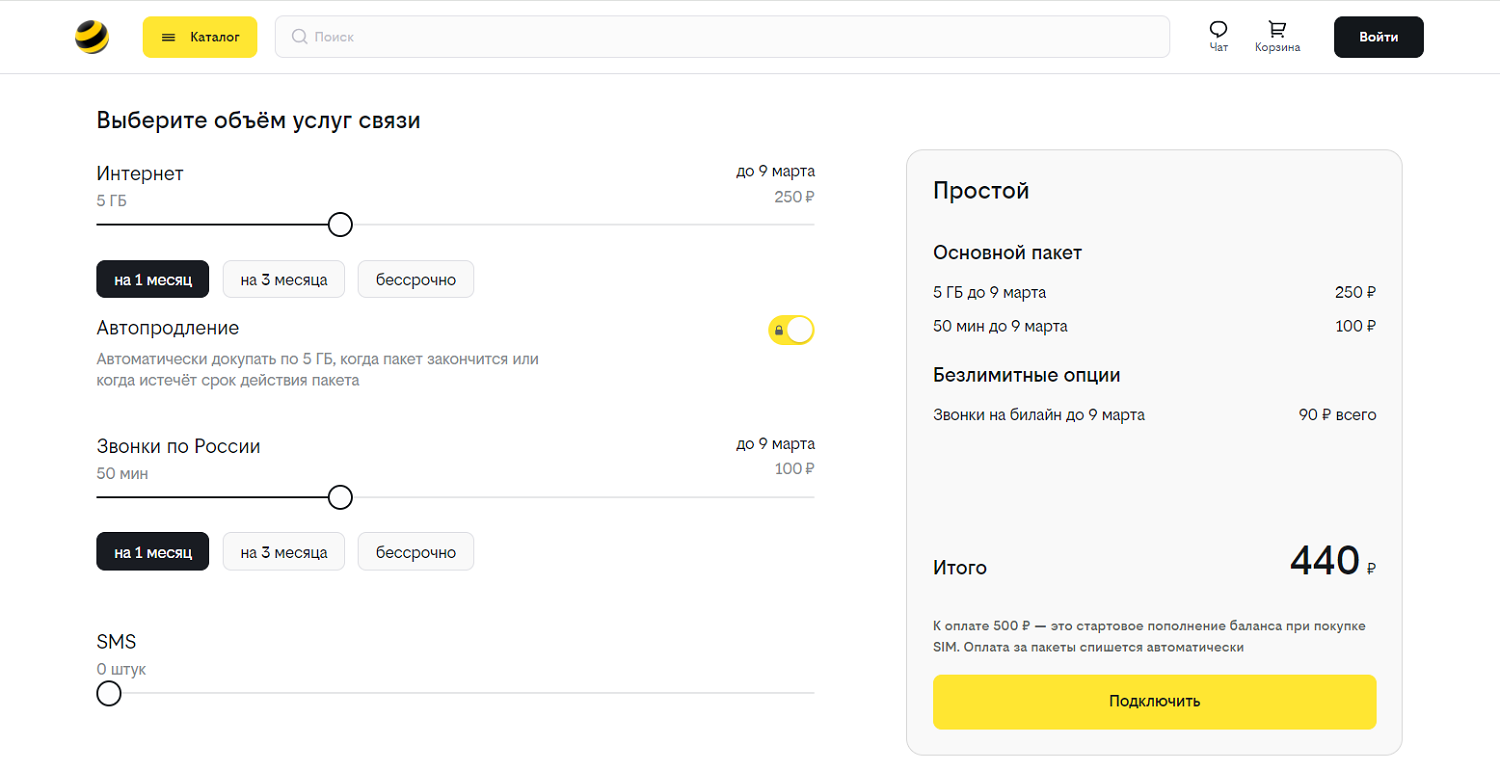This screenshot has height=771, width=1500.
Task: Click the 'К оплате 500 ₽' payment note
Action: (x=1149, y=636)
